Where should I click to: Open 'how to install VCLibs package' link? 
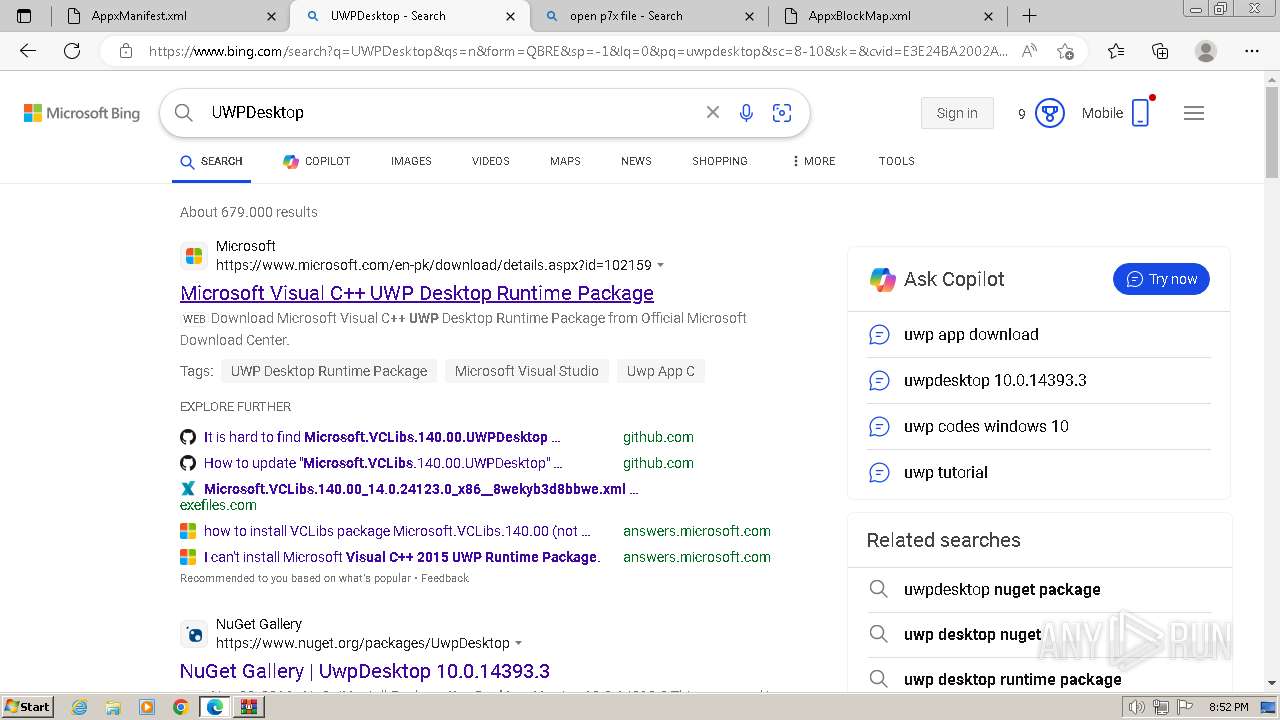pyautogui.click(x=397, y=531)
